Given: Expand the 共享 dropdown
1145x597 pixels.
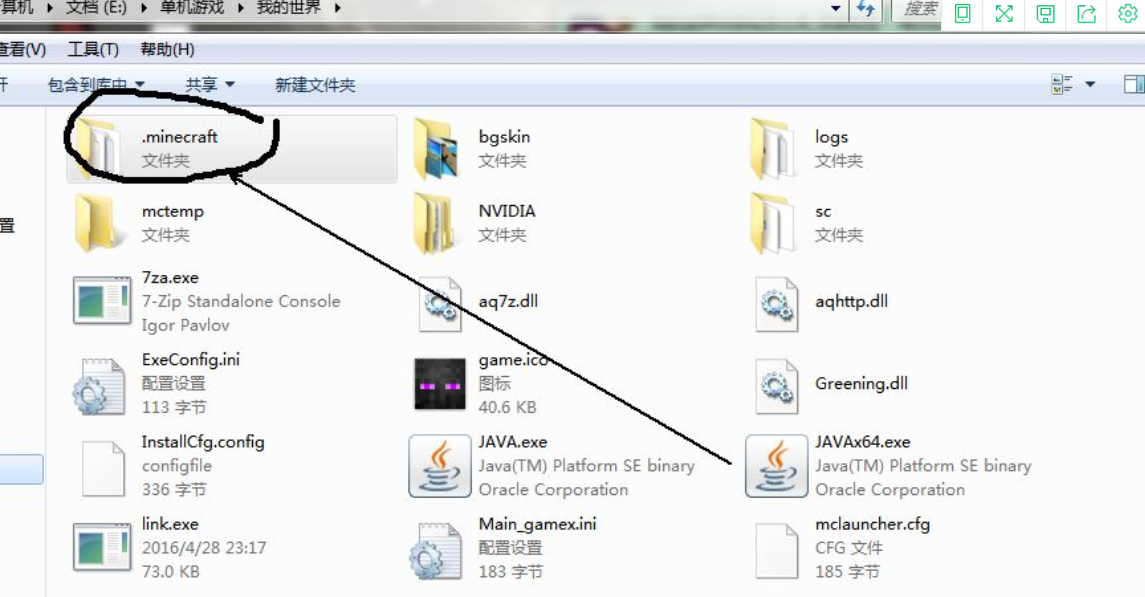Looking at the screenshot, I should (x=230, y=85).
